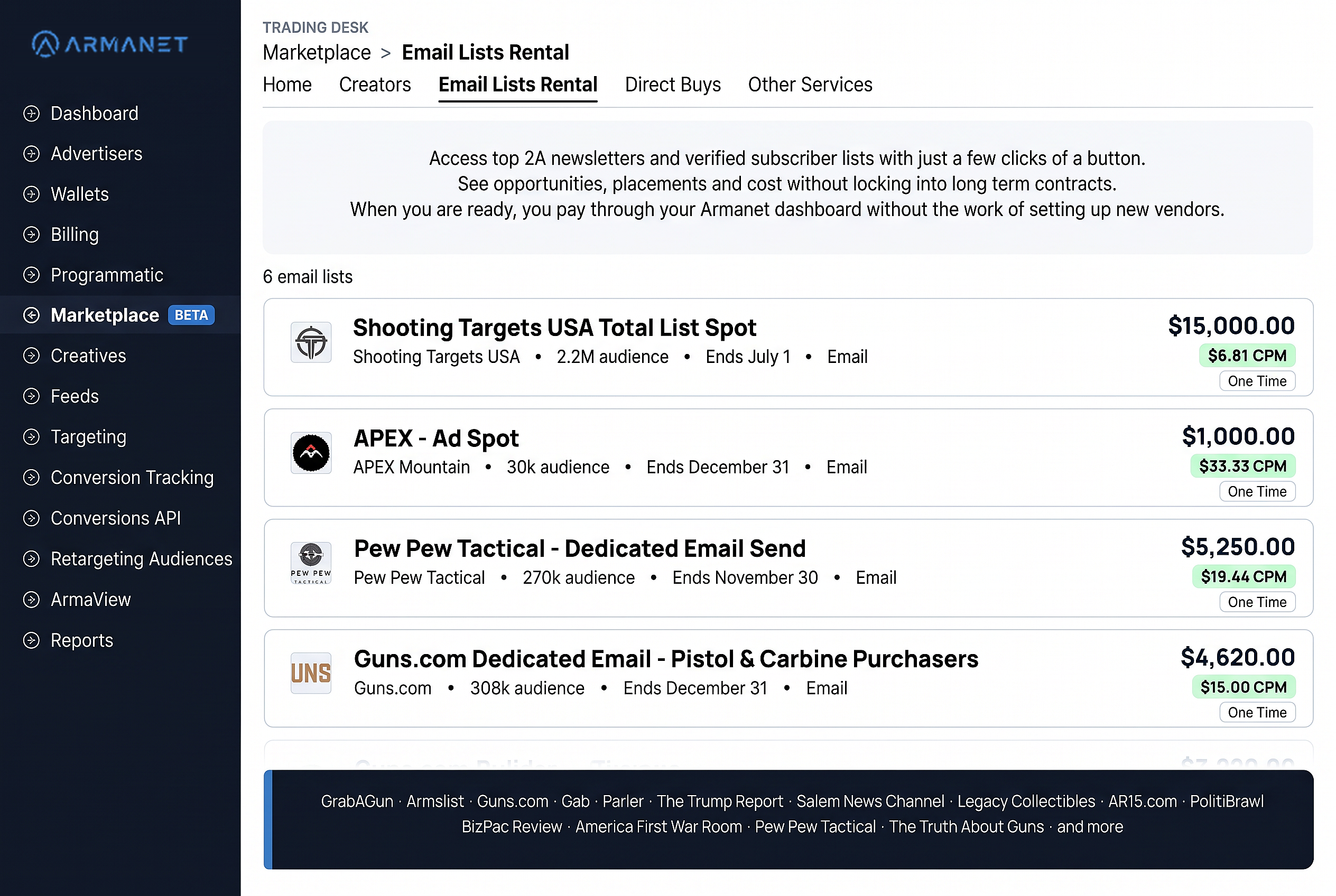Click One Time tag on APEX listing

[1257, 492]
